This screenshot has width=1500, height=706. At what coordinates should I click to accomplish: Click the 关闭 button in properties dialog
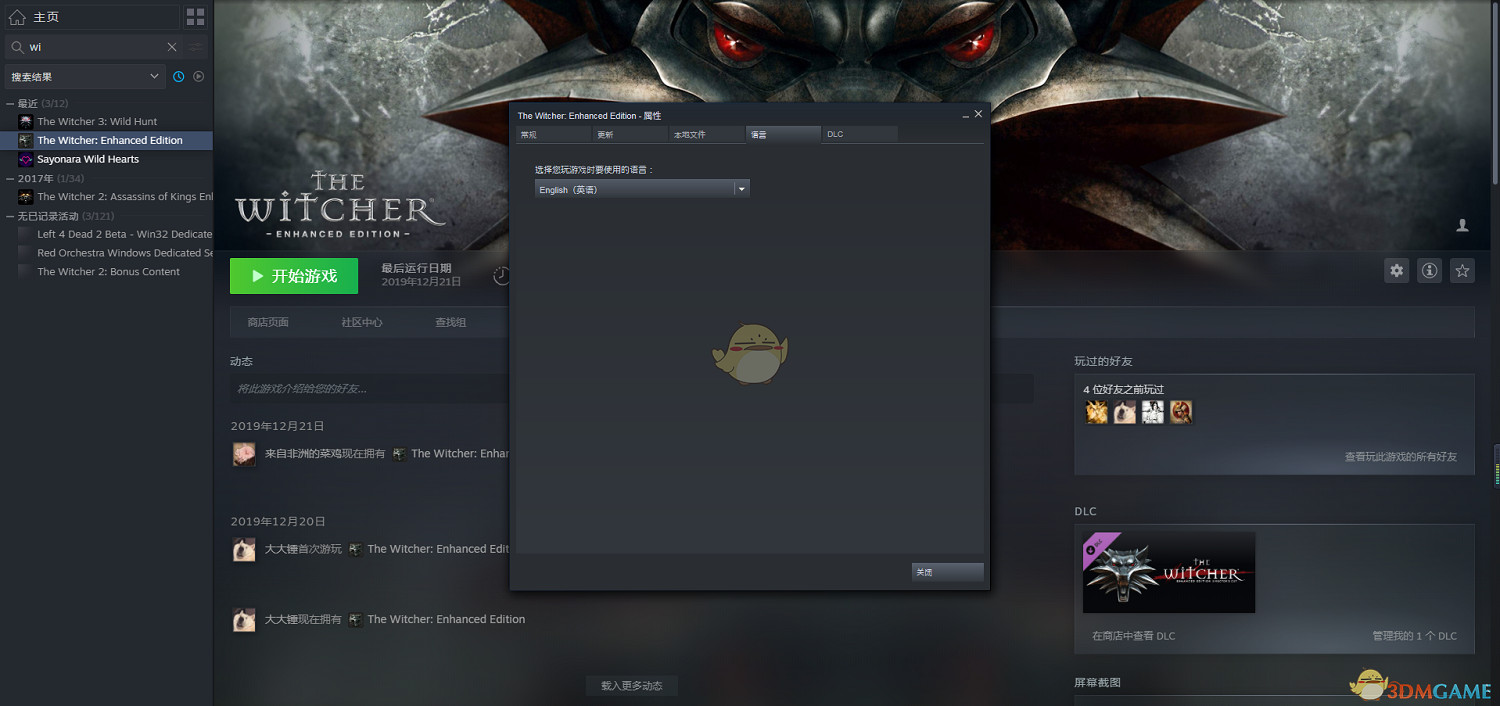947,572
